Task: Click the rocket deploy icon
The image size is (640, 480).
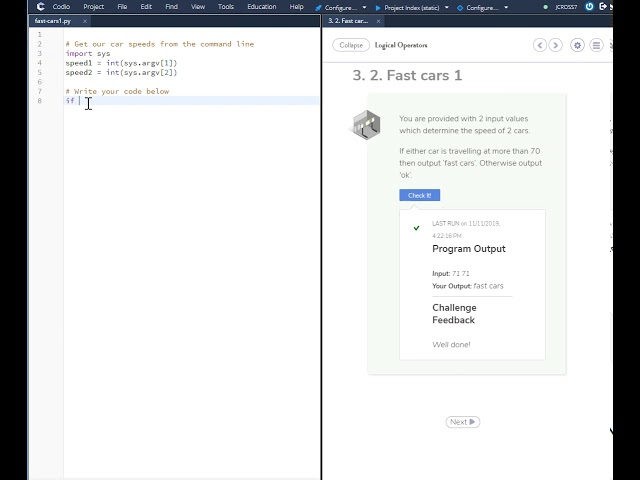Action: click(318, 8)
